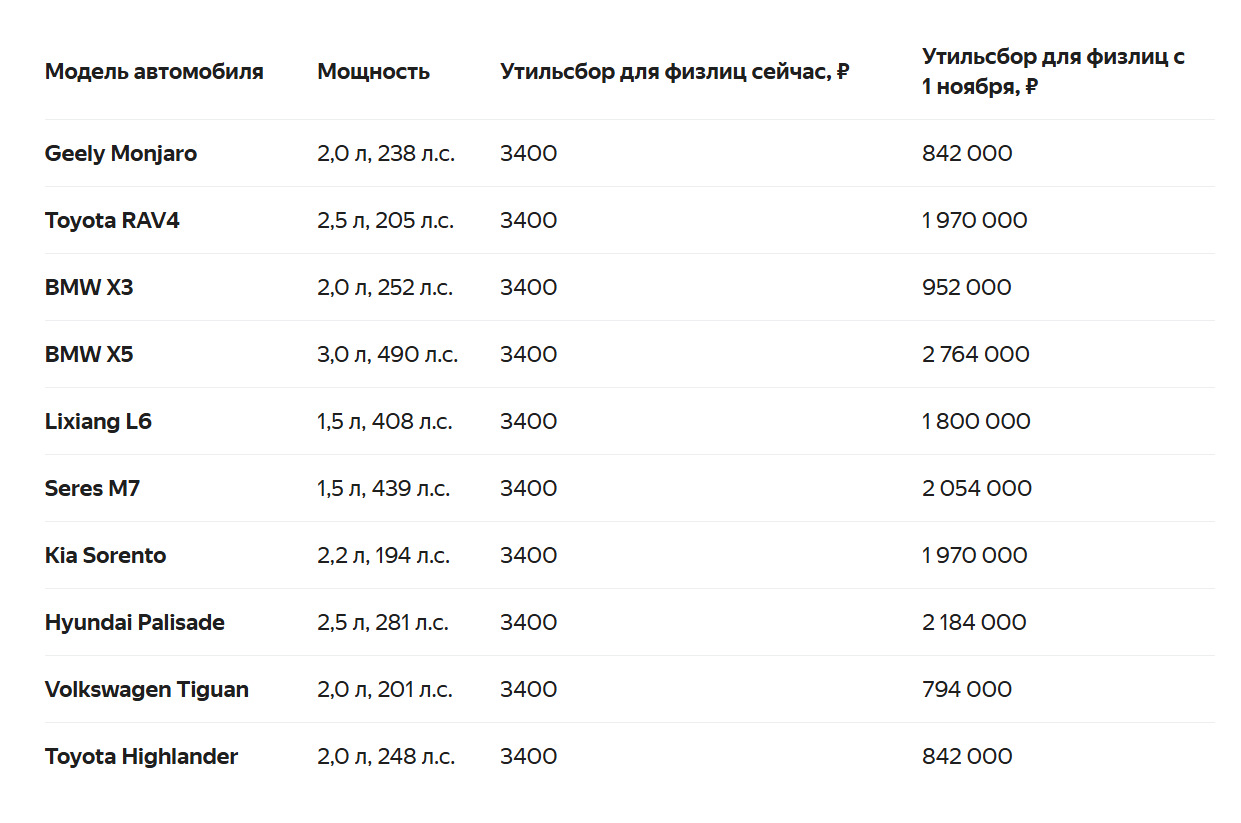1241x823 pixels.
Task: Select the 2 184 000 fee for Palisade
Action: pyautogui.click(x=974, y=623)
